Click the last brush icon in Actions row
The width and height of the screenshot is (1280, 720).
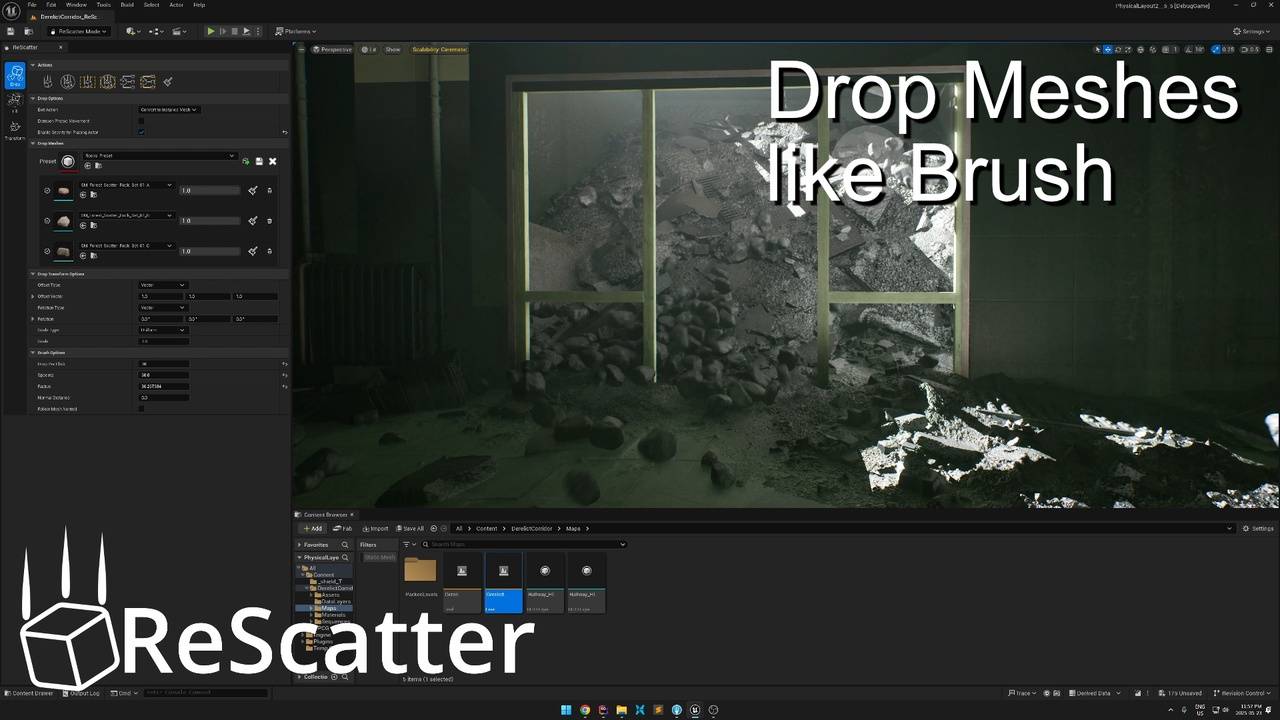(168, 82)
